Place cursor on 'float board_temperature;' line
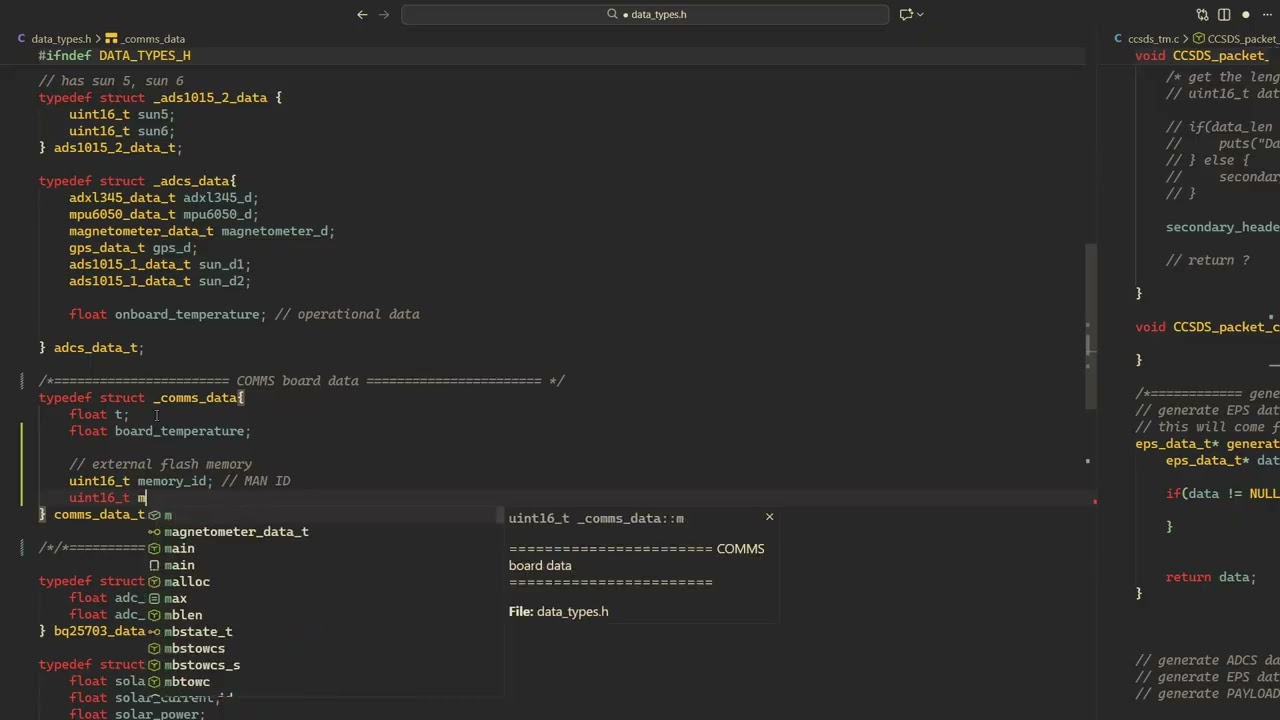The image size is (1280, 720). coord(160,431)
